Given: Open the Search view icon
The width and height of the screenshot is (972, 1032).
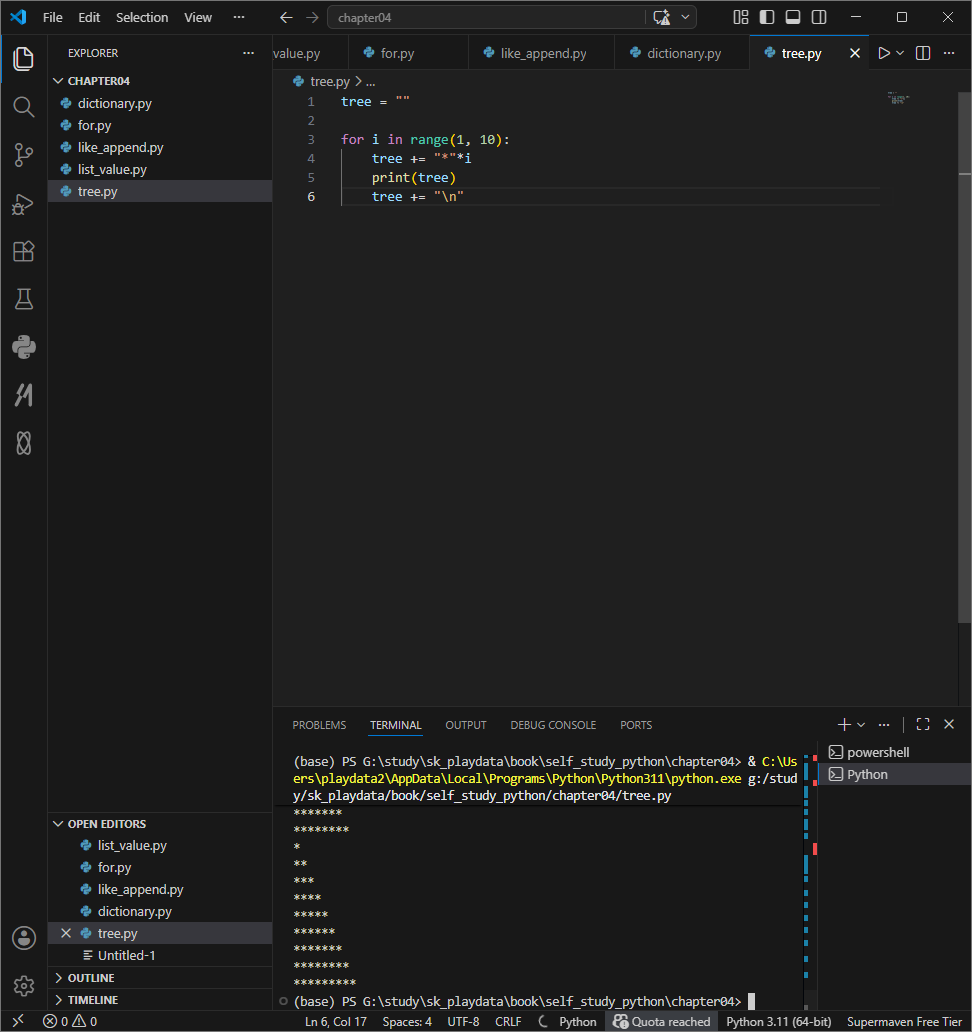Looking at the screenshot, I should pyautogui.click(x=24, y=107).
